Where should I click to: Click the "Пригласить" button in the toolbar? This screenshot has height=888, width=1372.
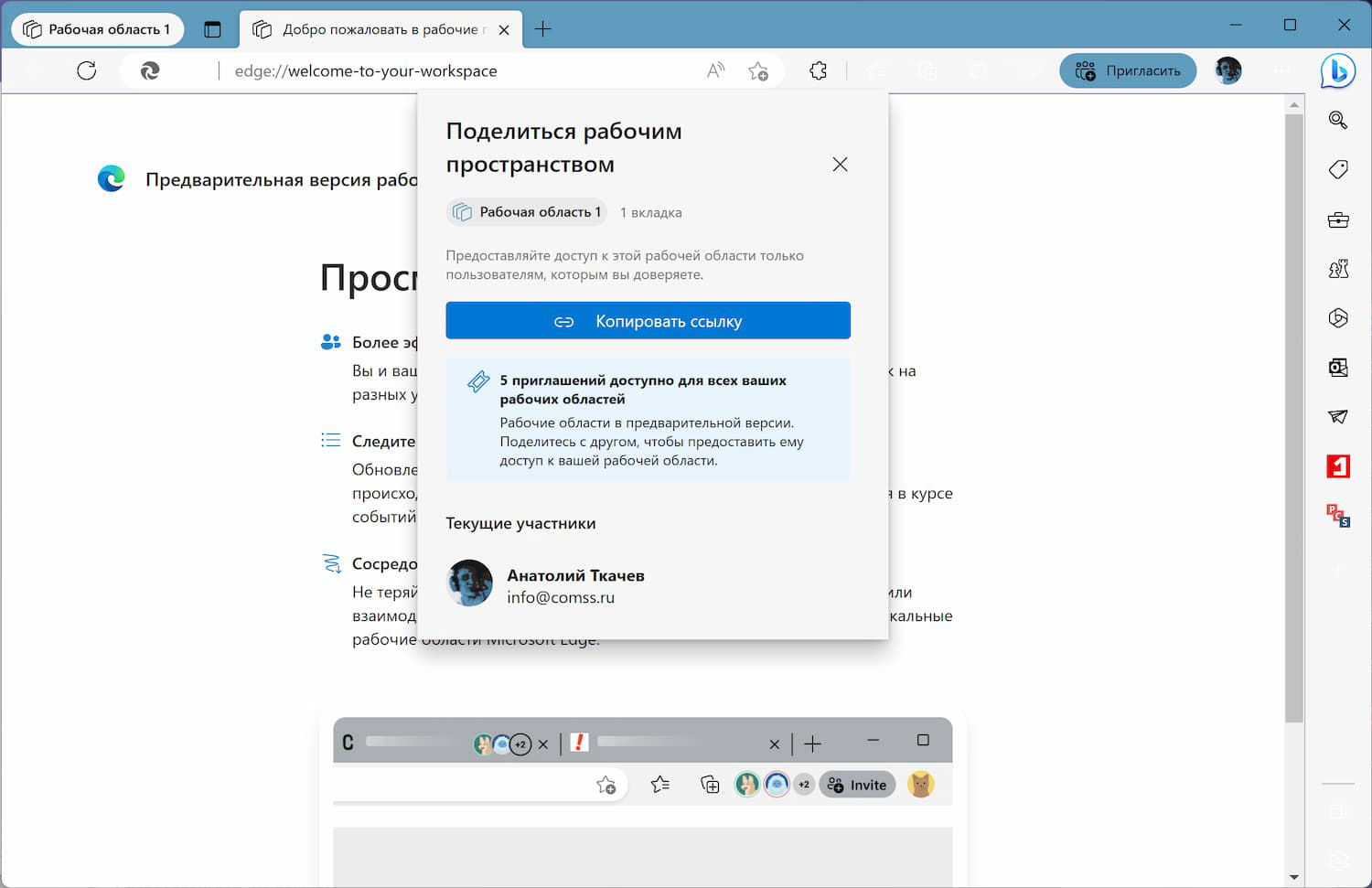(x=1128, y=70)
